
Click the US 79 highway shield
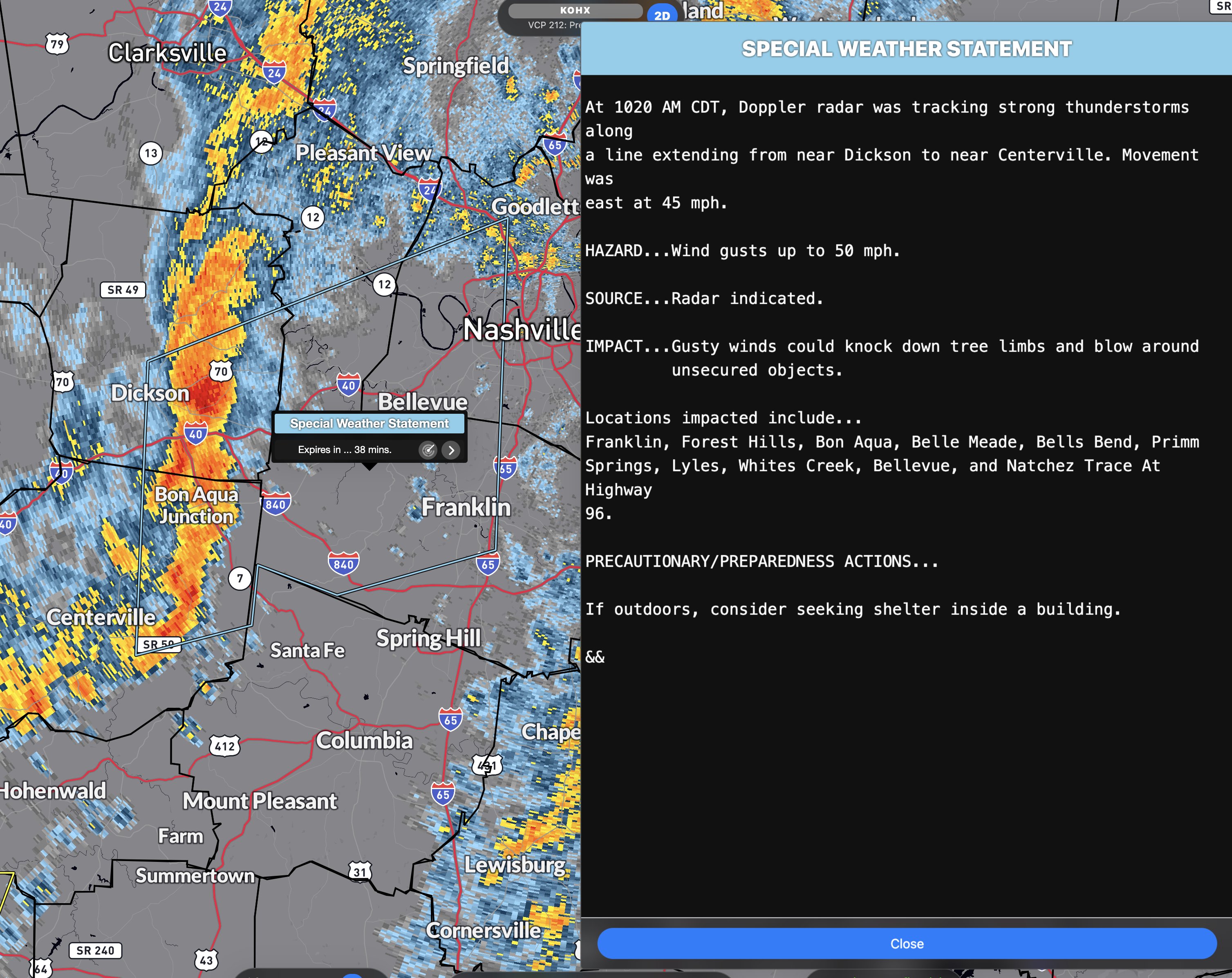tap(57, 44)
